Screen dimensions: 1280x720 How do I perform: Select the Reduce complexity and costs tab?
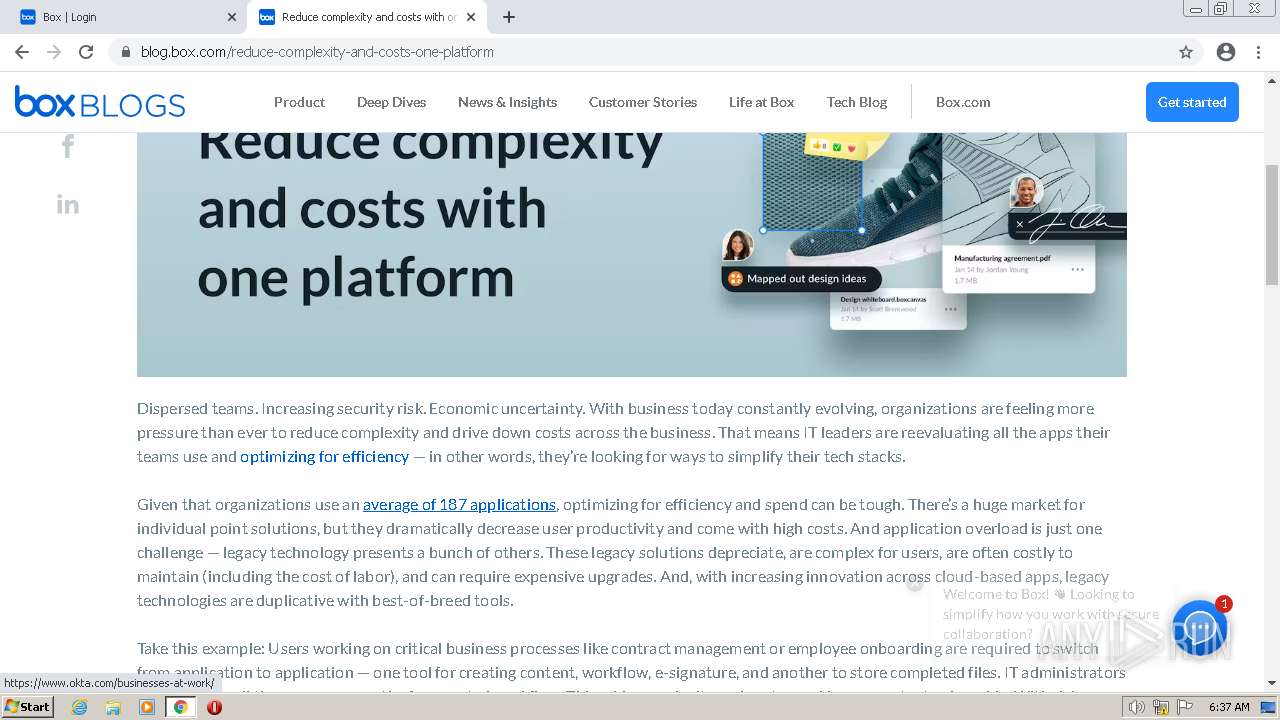[367, 17]
